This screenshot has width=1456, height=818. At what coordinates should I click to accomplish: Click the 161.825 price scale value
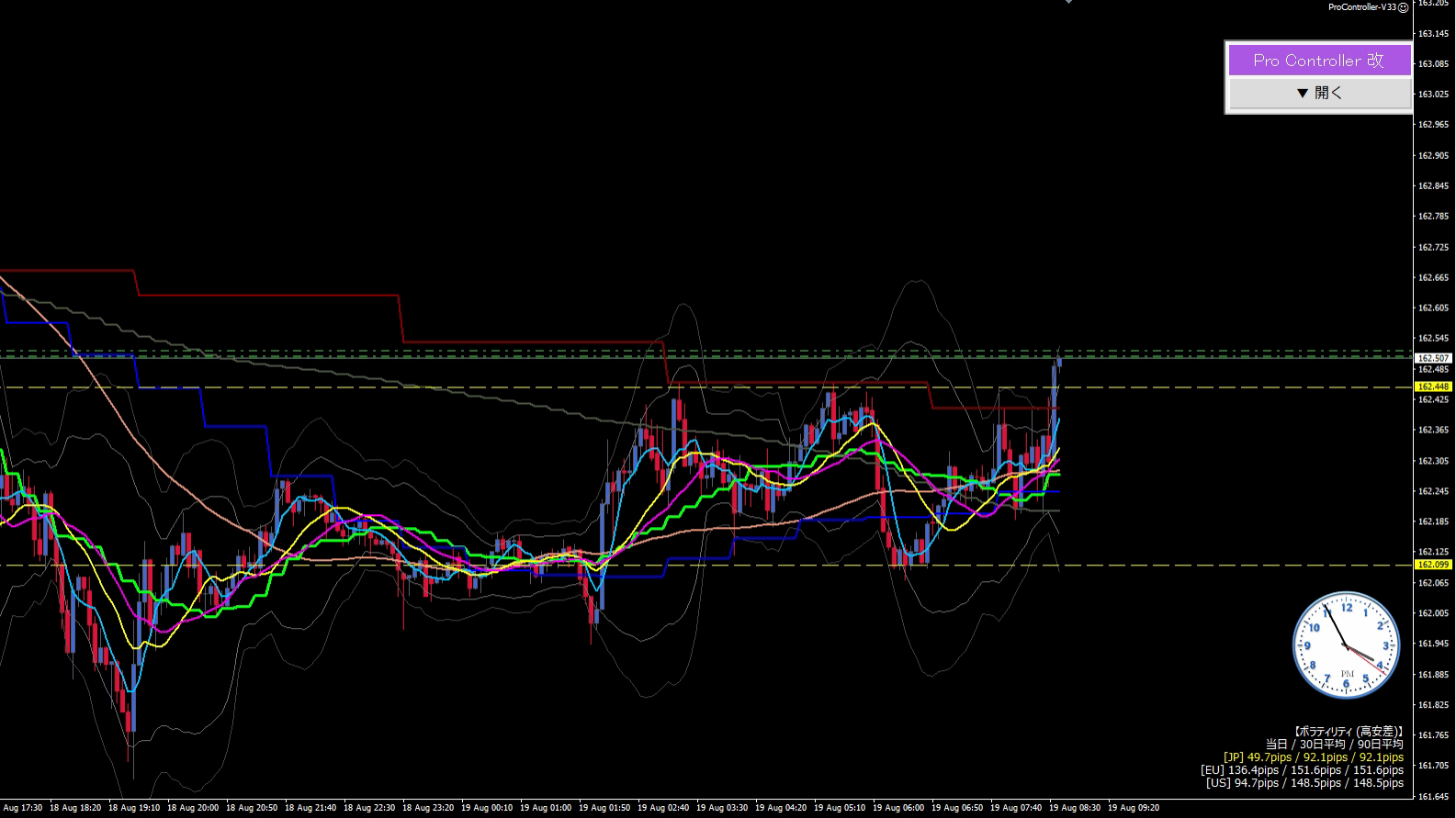[x=1433, y=705]
